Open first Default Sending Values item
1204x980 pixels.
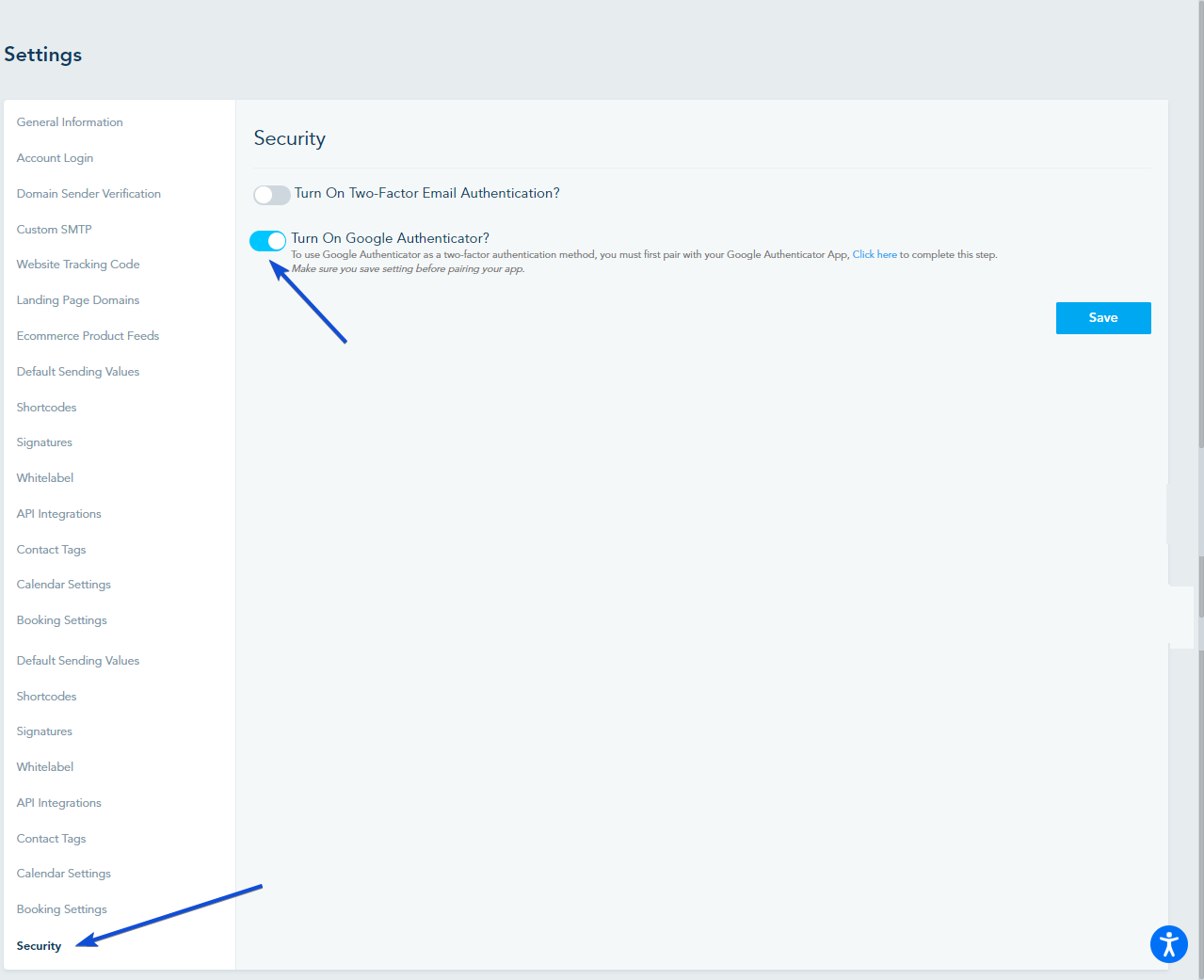tap(78, 372)
